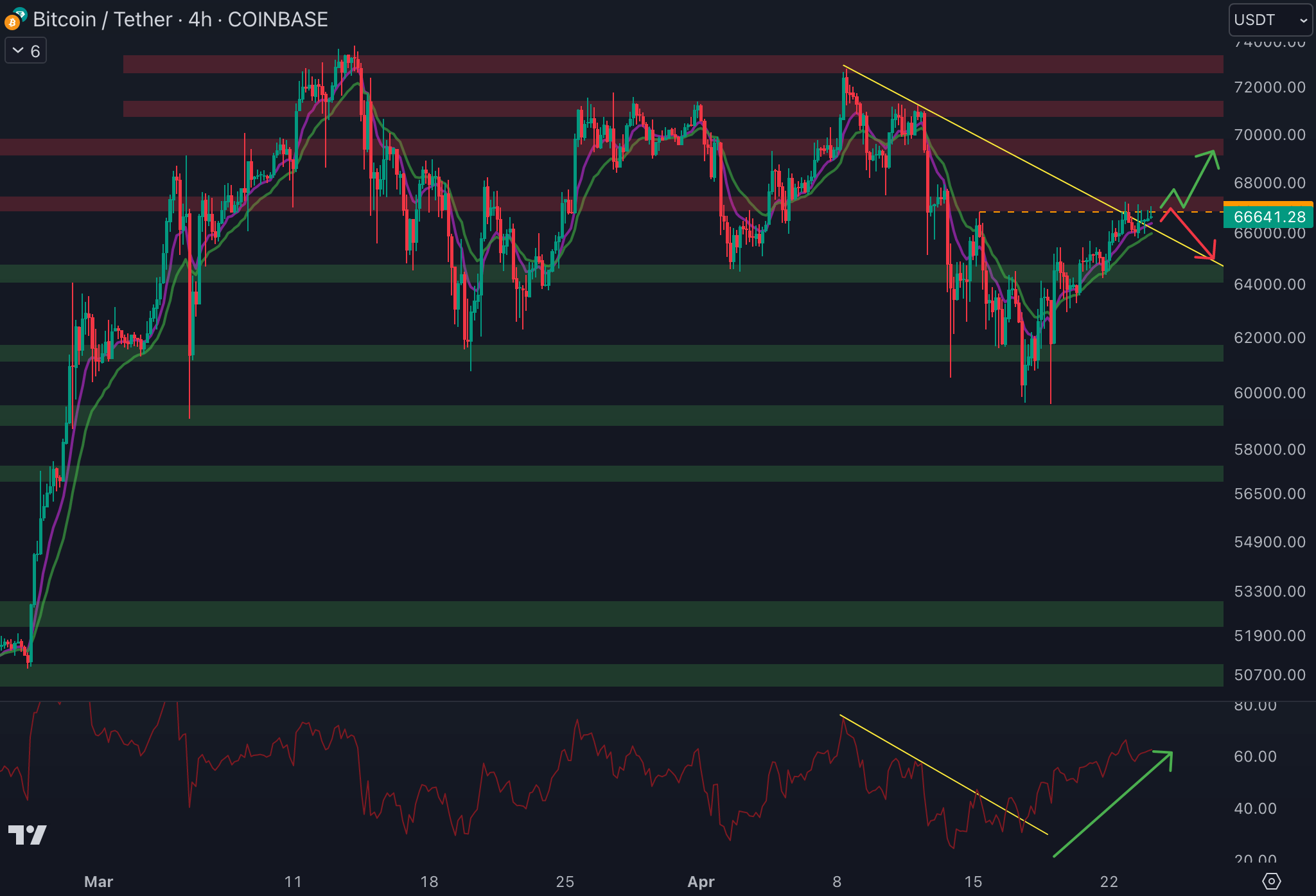Click the orange Bitcoin logo icon
1316x896 pixels.
tap(11, 24)
